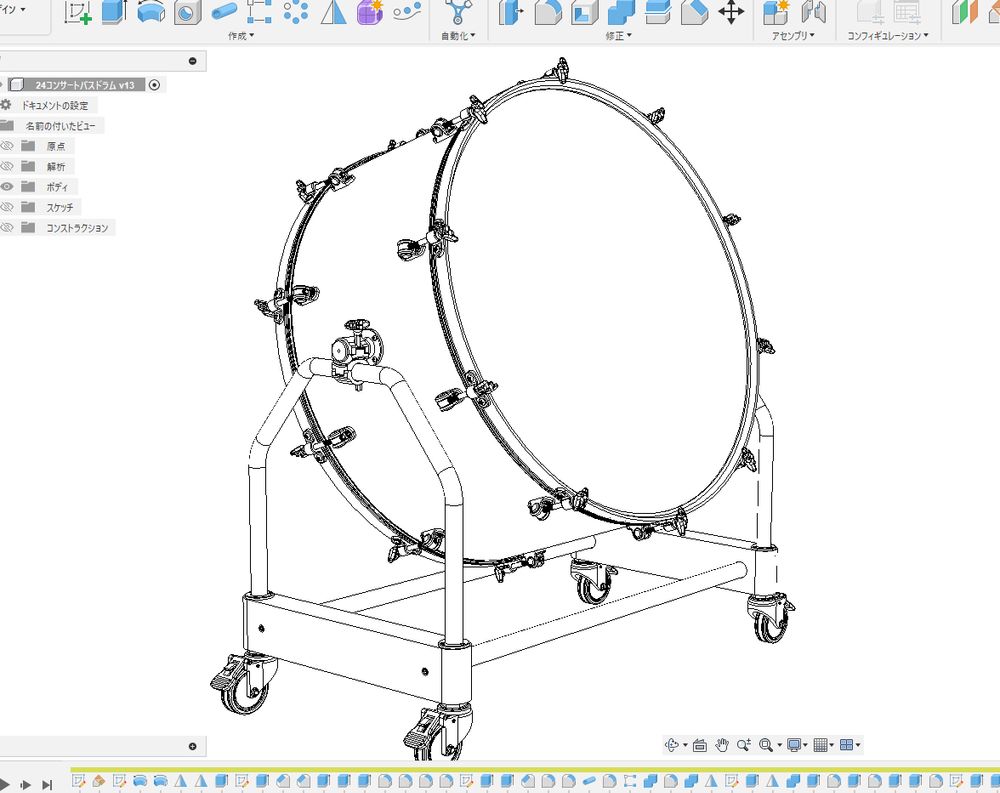
Task: Click the Fit zoom window icon
Action: click(766, 745)
